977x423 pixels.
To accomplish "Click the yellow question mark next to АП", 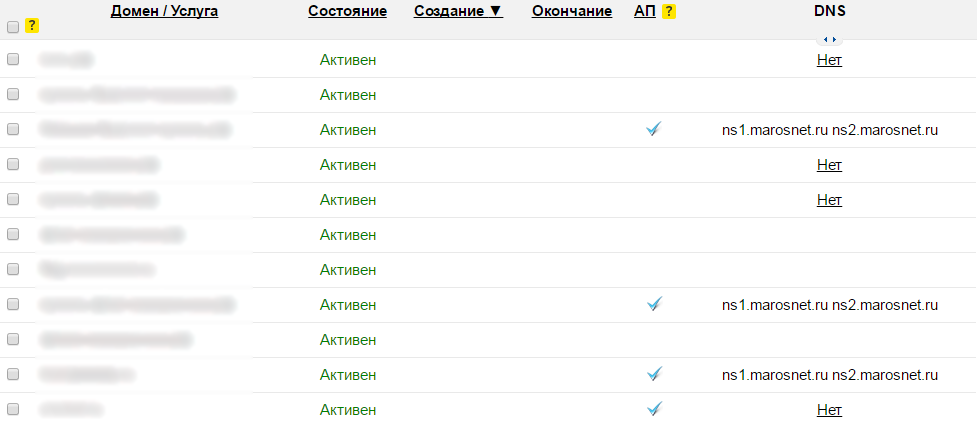I will (669, 11).
